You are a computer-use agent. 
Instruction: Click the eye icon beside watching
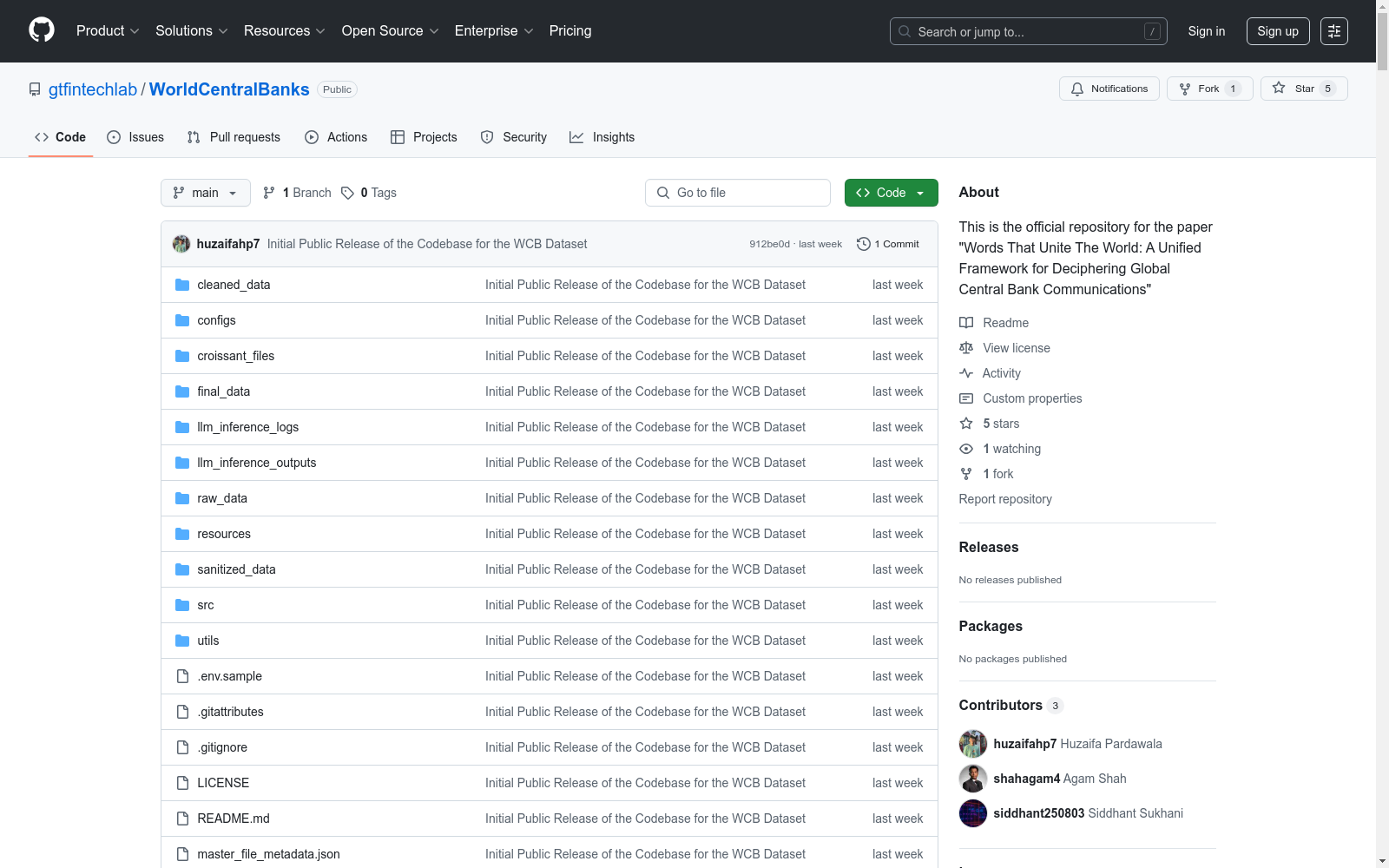pos(966,449)
